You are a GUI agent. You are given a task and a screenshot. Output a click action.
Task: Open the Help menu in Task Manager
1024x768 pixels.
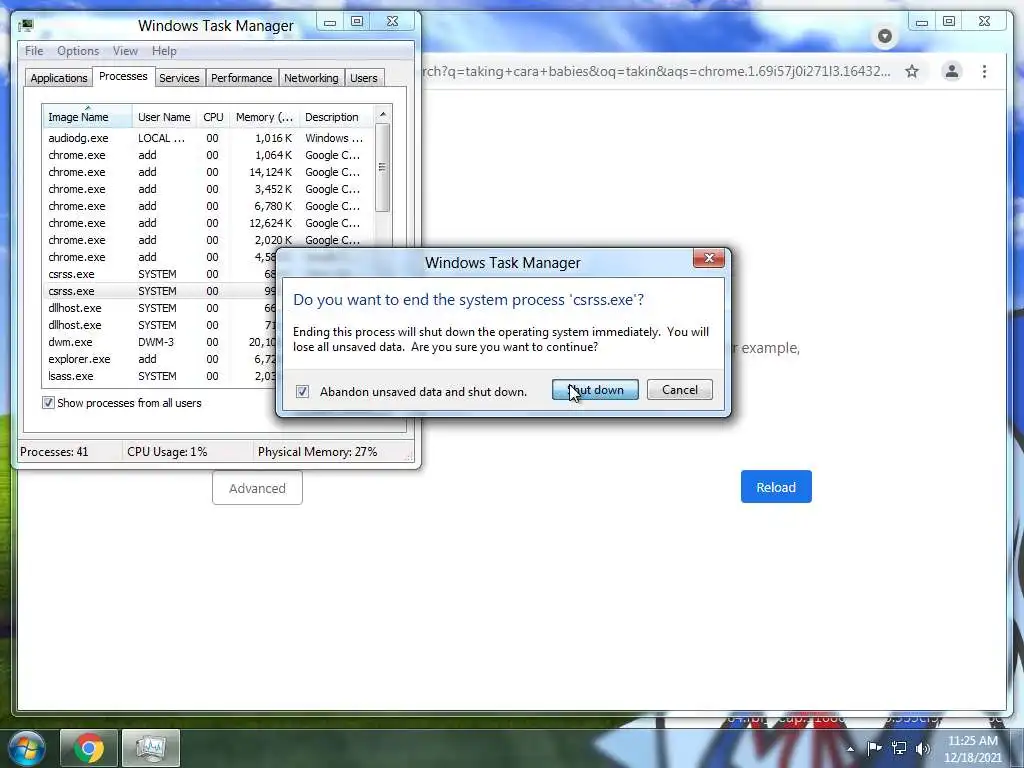coord(164,51)
